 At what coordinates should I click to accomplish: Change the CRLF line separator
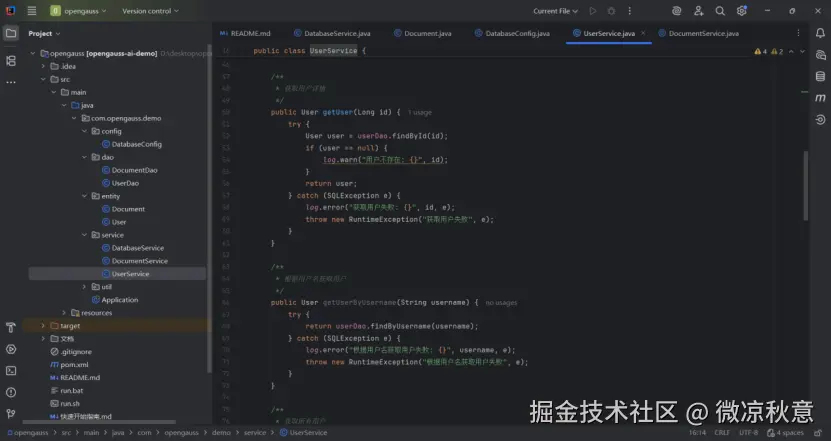722,433
